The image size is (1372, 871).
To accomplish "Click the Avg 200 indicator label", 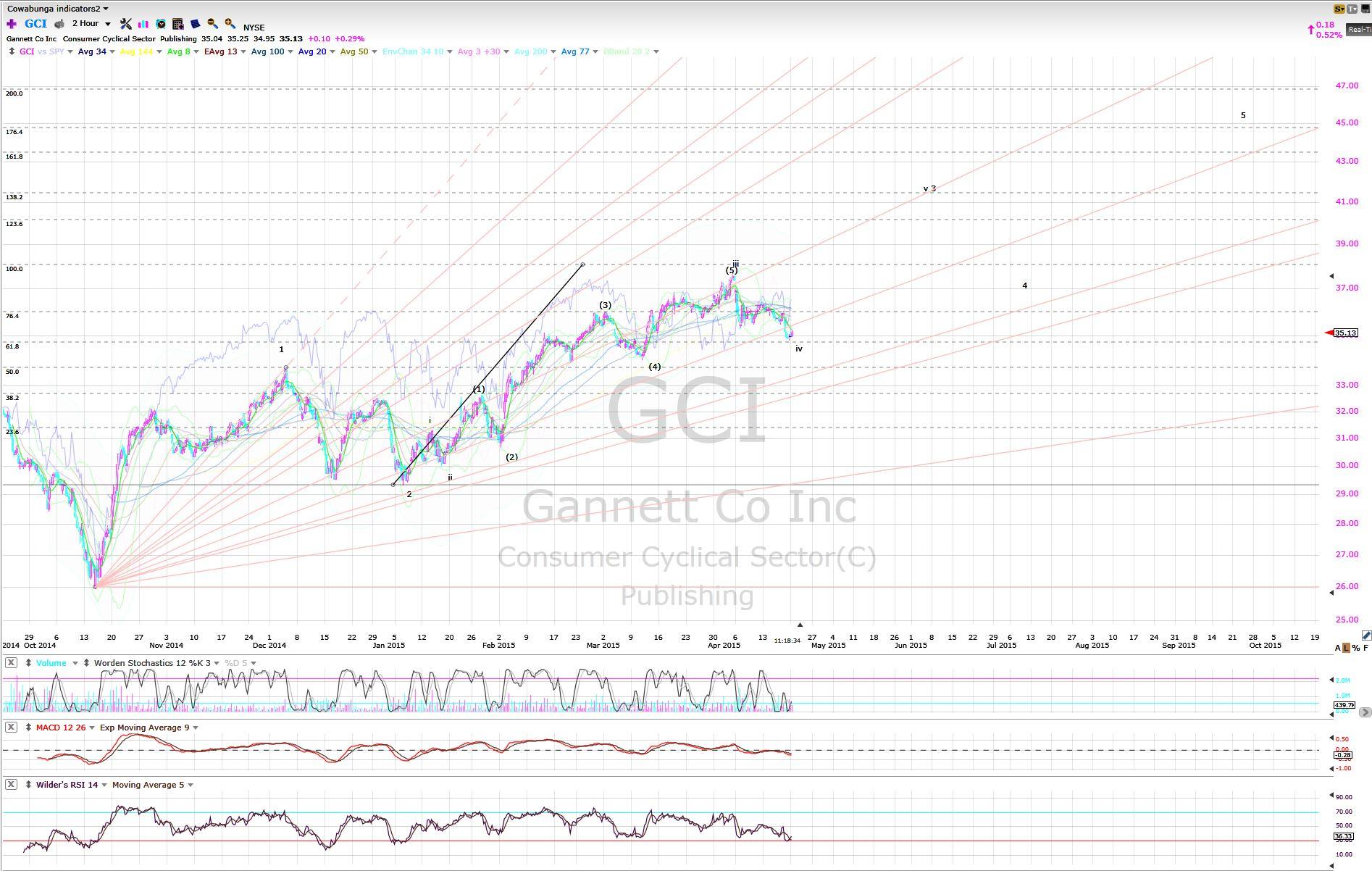I will [531, 51].
